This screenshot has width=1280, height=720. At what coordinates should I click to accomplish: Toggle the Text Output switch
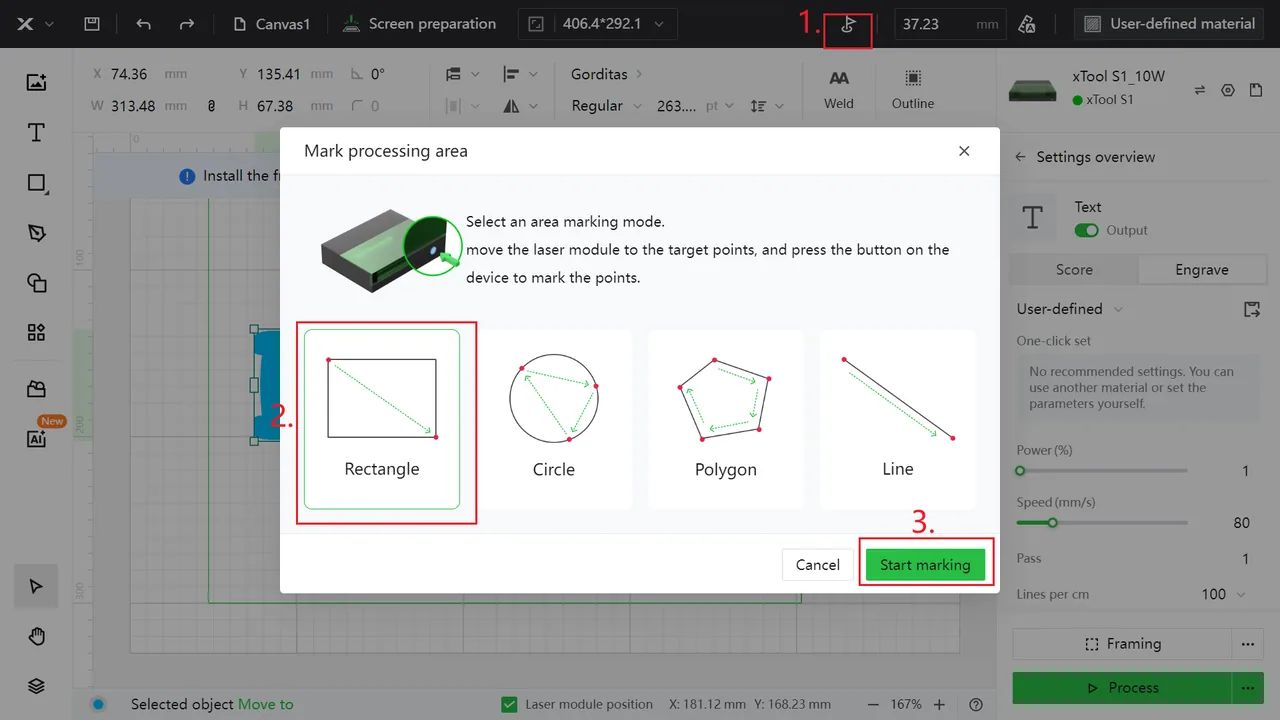(x=1086, y=230)
